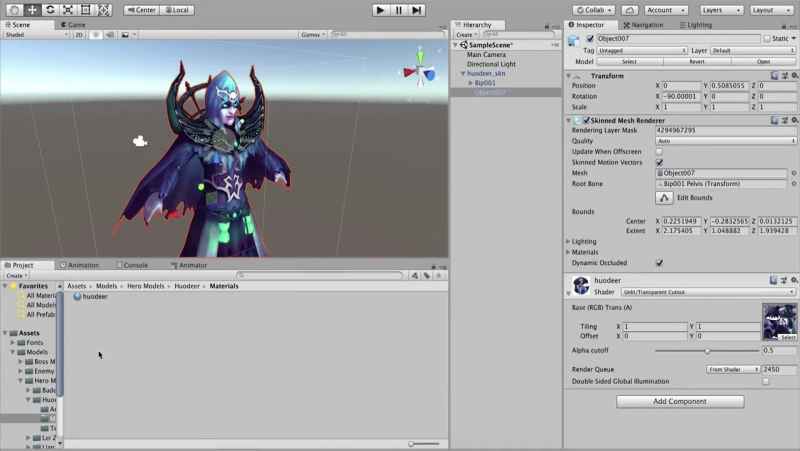Click the Model Select button
800x451 pixels.
[x=630, y=61]
